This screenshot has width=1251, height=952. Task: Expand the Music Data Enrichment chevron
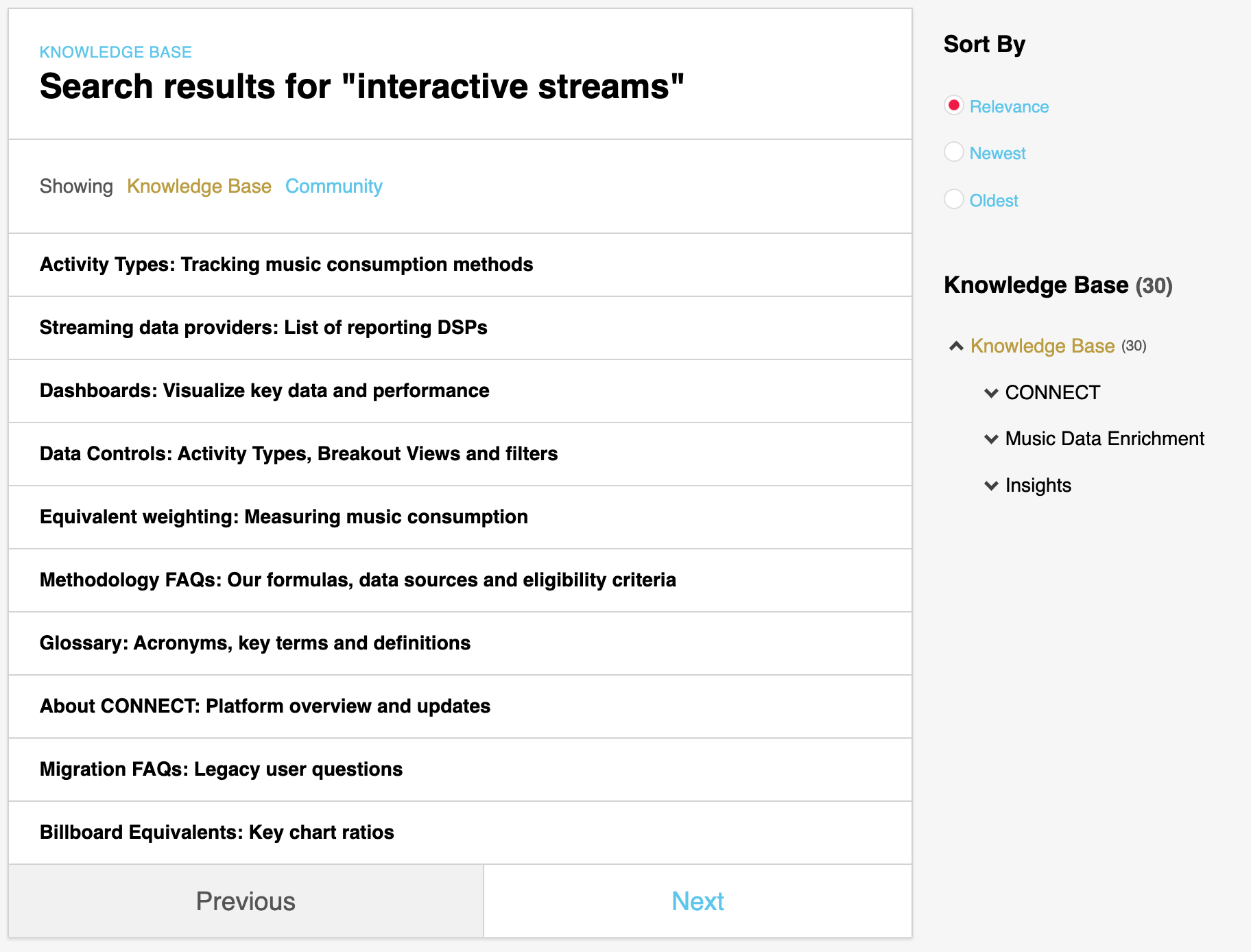tap(991, 439)
